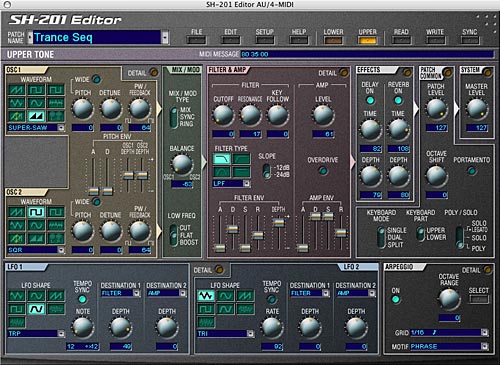Viewport: 500px width, 365px height.
Task: Click the READ button
Action: 401,40
